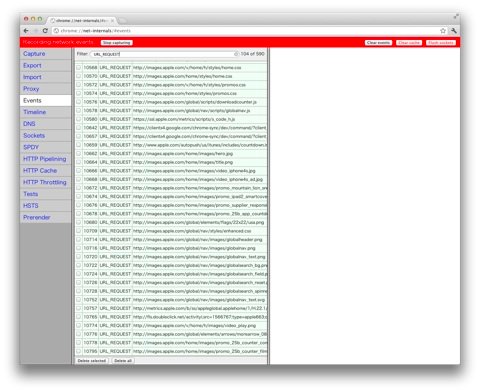This screenshot has height=392, width=480.
Task: Select the video_play.png request URL
Action: point(194,325)
